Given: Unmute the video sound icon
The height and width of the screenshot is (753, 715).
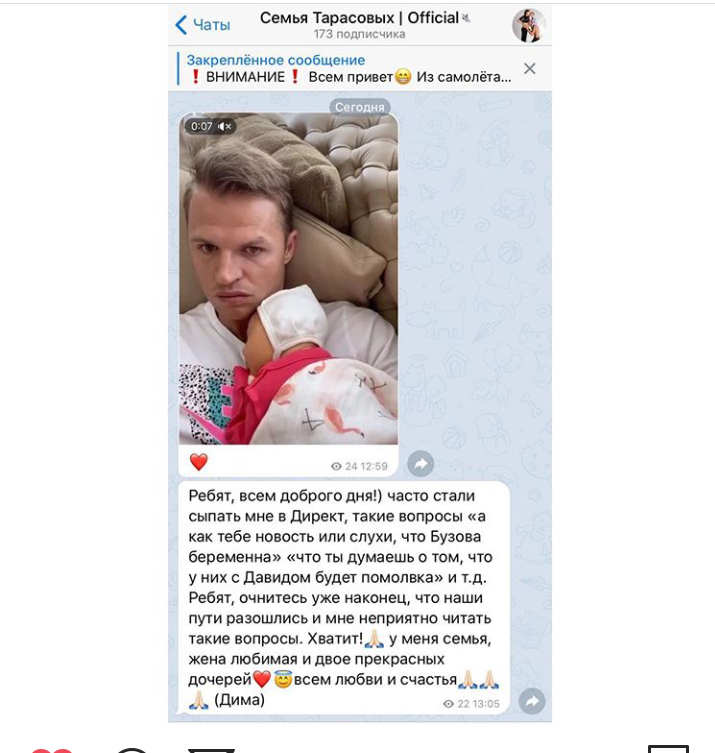Looking at the screenshot, I should (224, 126).
